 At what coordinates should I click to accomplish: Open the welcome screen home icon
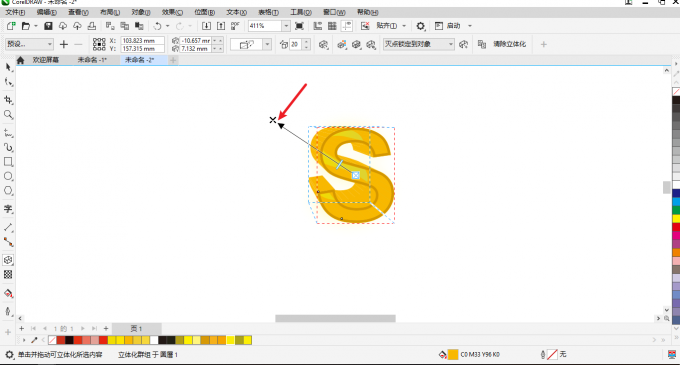pyautogui.click(x=20, y=60)
